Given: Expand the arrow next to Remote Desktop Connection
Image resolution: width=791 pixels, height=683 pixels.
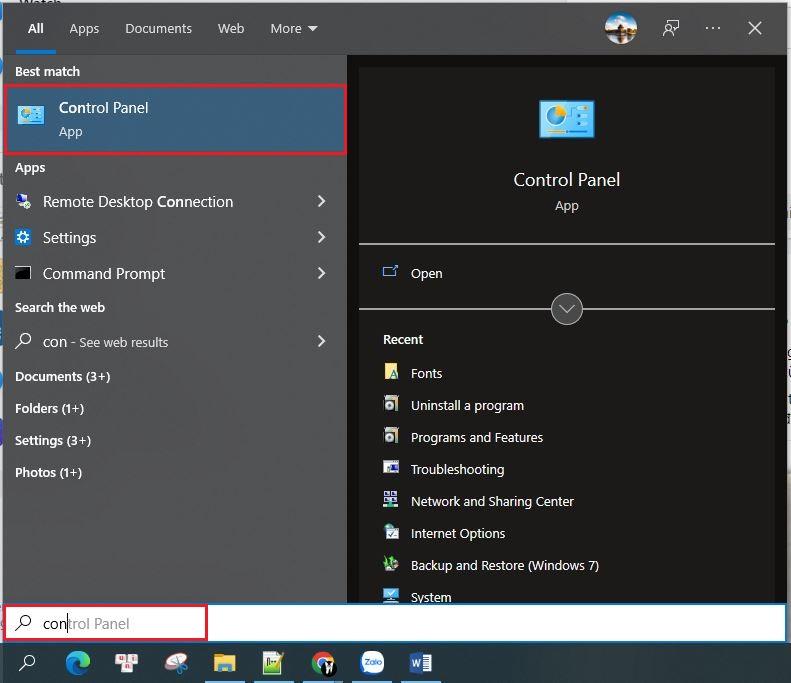Looking at the screenshot, I should pos(321,201).
